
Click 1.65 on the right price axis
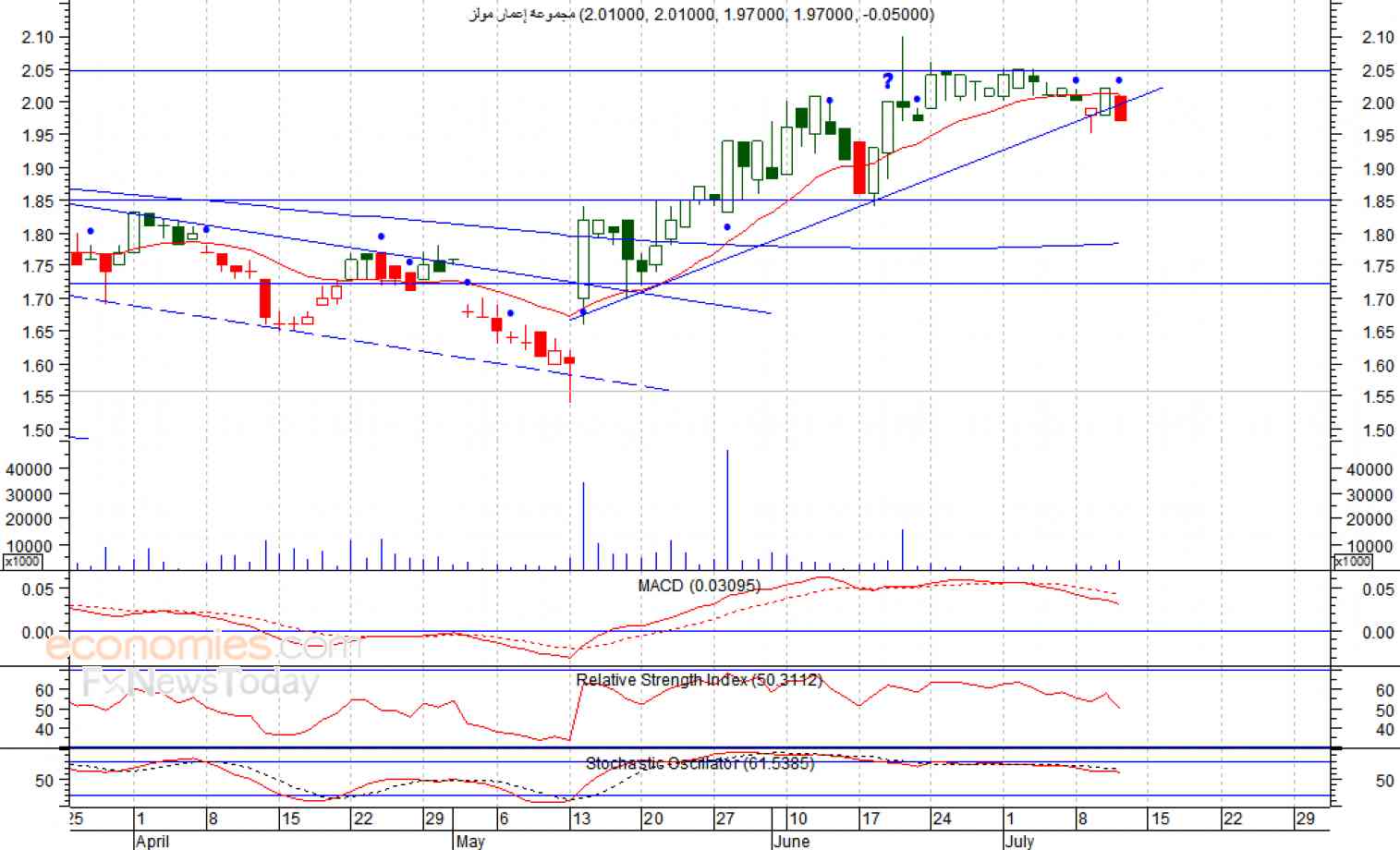(1378, 333)
